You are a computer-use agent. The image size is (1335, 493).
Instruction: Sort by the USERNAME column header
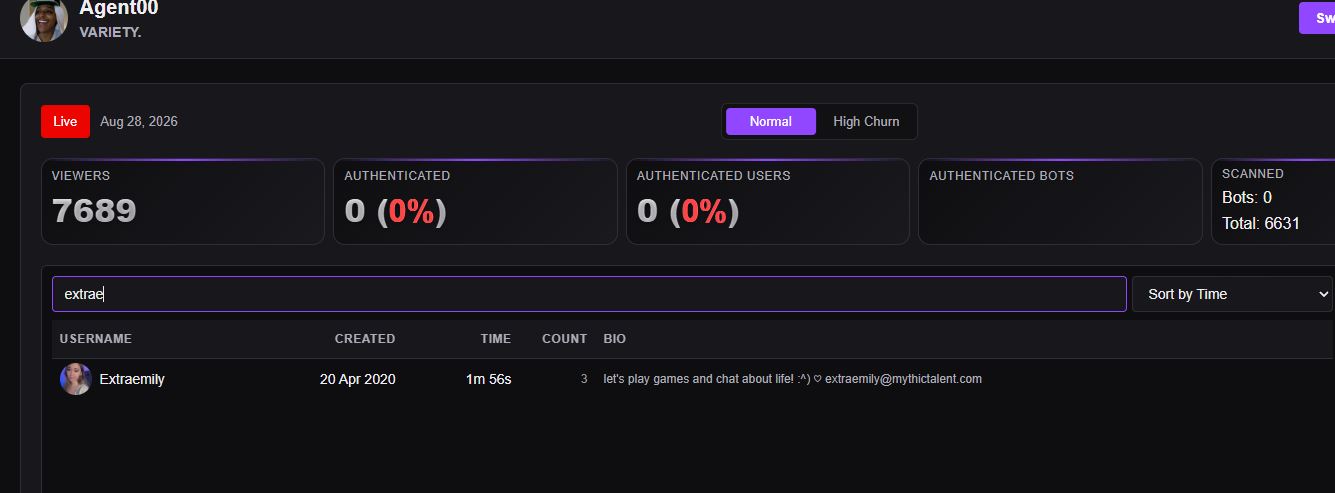click(x=96, y=339)
